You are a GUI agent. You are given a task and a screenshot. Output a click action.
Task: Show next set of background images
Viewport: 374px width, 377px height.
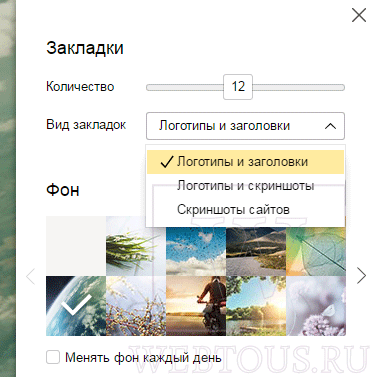point(361,276)
